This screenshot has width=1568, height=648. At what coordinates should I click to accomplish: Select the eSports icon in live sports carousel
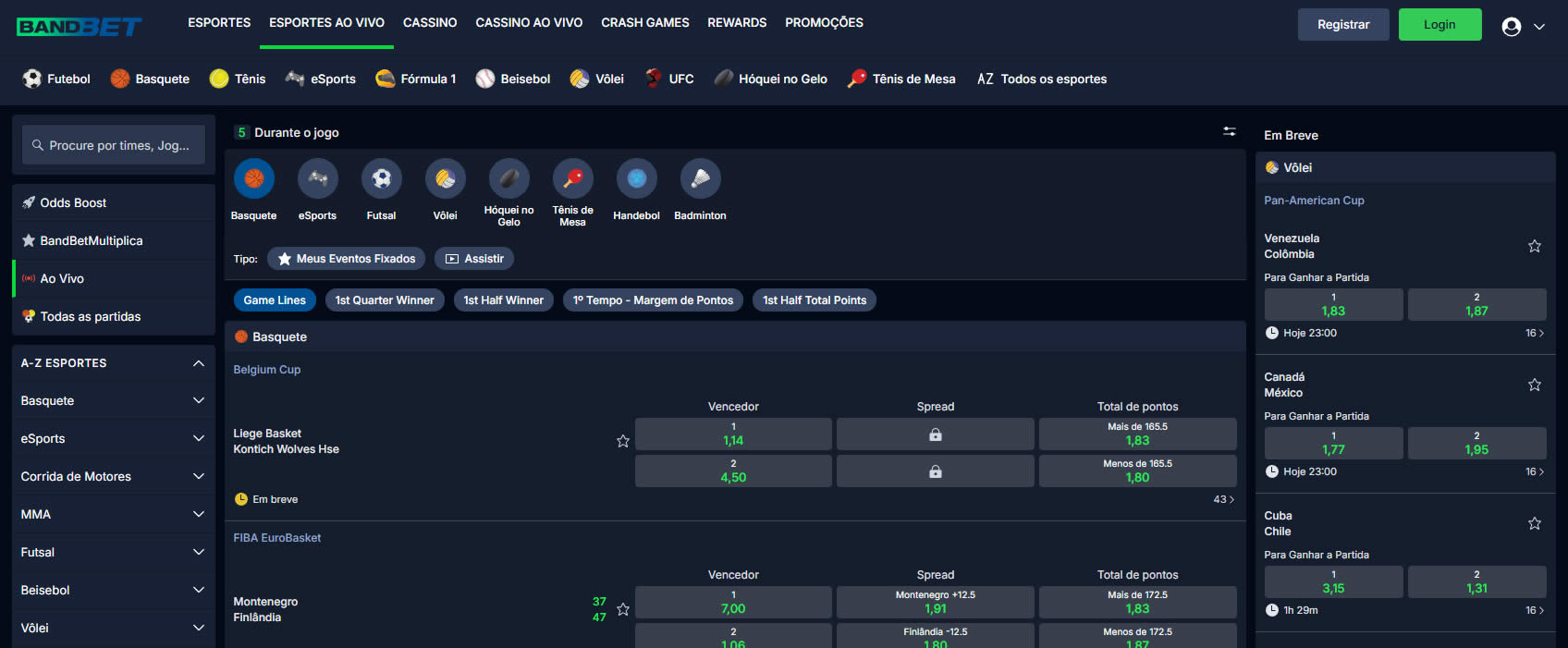click(318, 178)
